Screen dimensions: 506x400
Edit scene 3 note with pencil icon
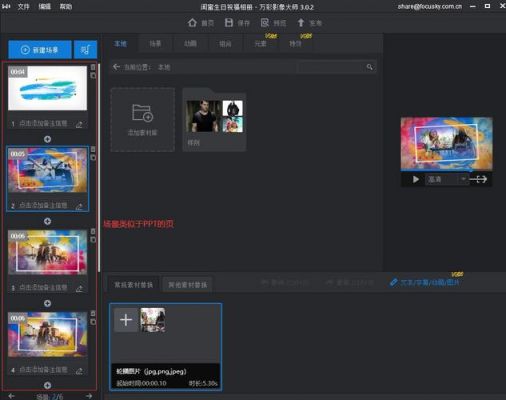tap(79, 289)
